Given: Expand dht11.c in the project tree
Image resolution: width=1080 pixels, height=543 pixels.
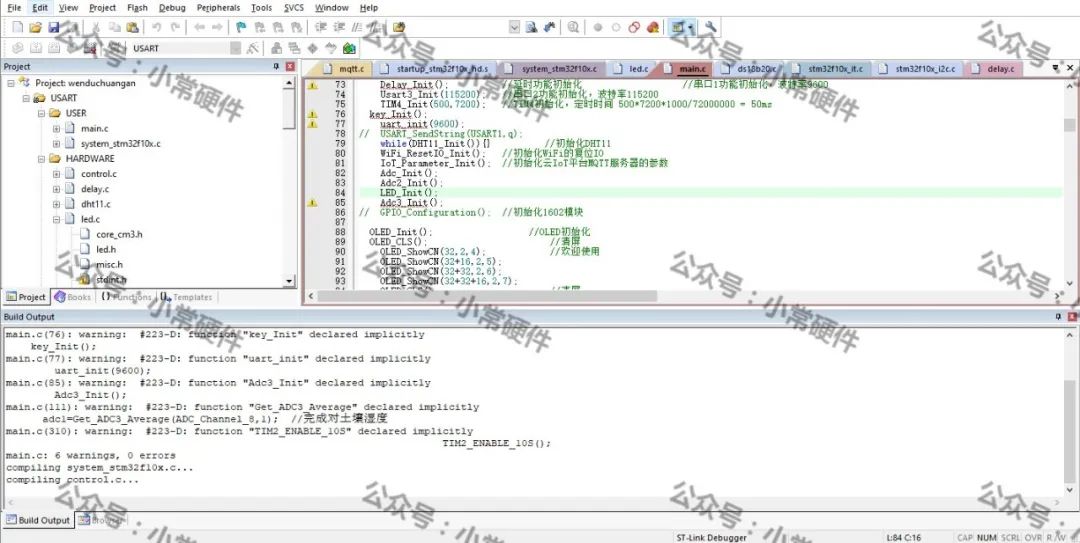Looking at the screenshot, I should [x=56, y=204].
